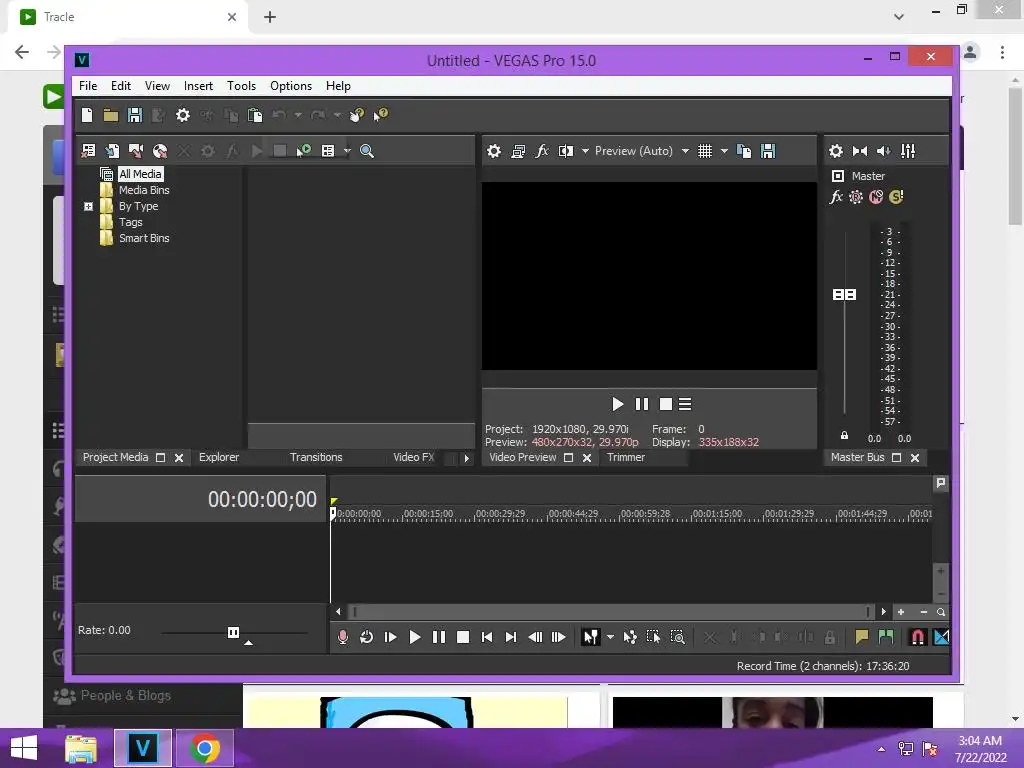The width and height of the screenshot is (1024, 768).
Task: Toggle Auto Preview in Project Media toolbar
Action: click(303, 151)
